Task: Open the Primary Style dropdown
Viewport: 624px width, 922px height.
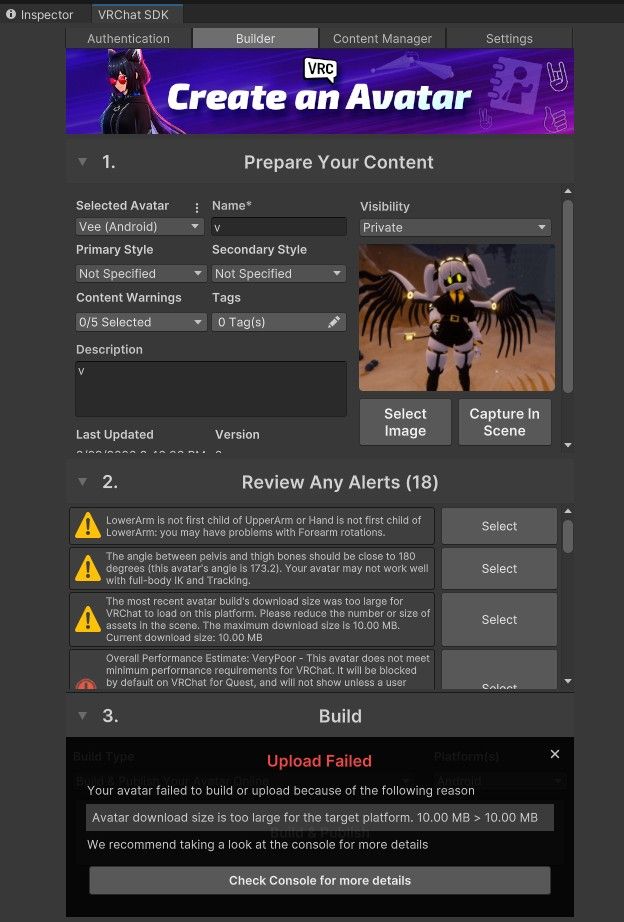Action: 141,273
